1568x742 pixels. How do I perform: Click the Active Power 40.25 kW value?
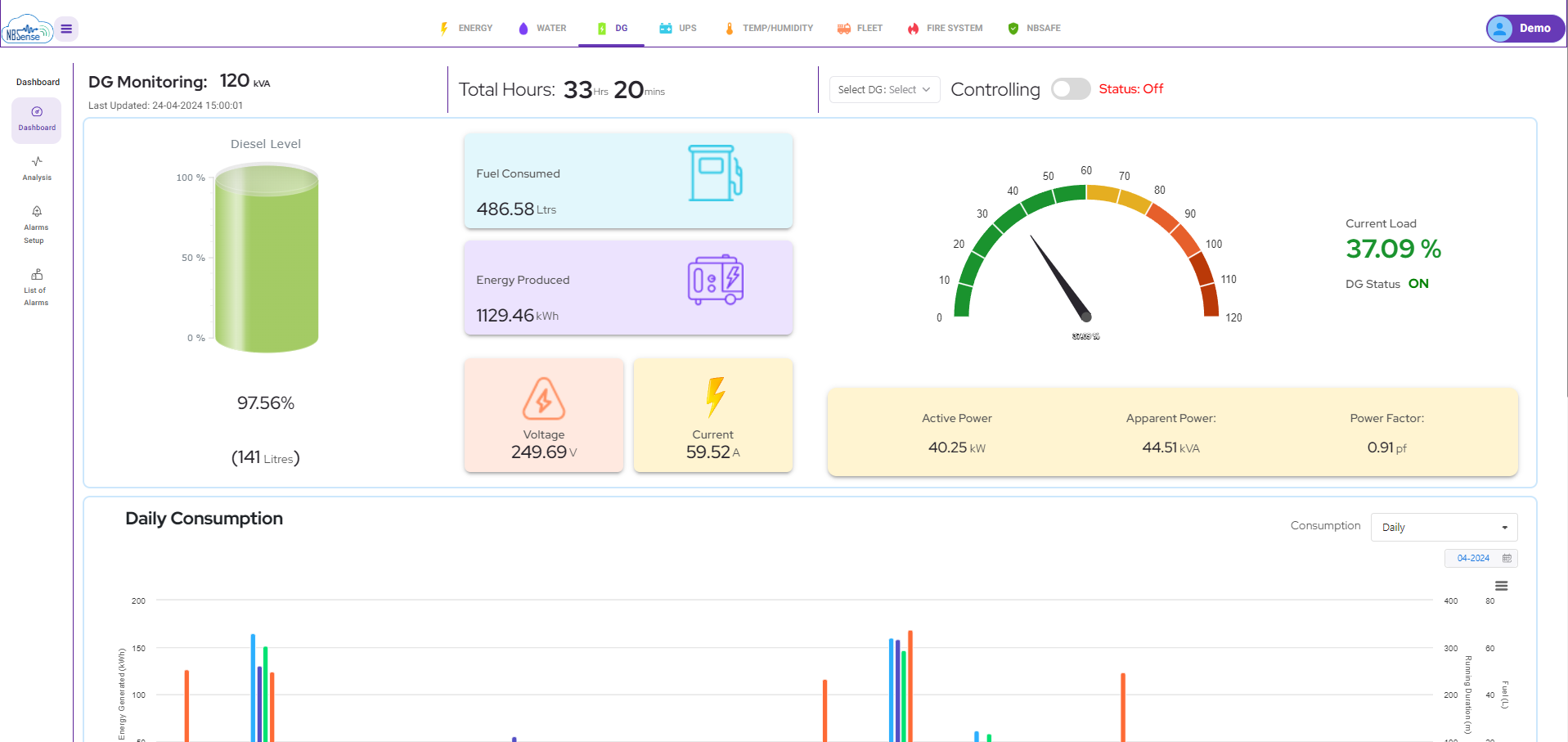tap(957, 447)
